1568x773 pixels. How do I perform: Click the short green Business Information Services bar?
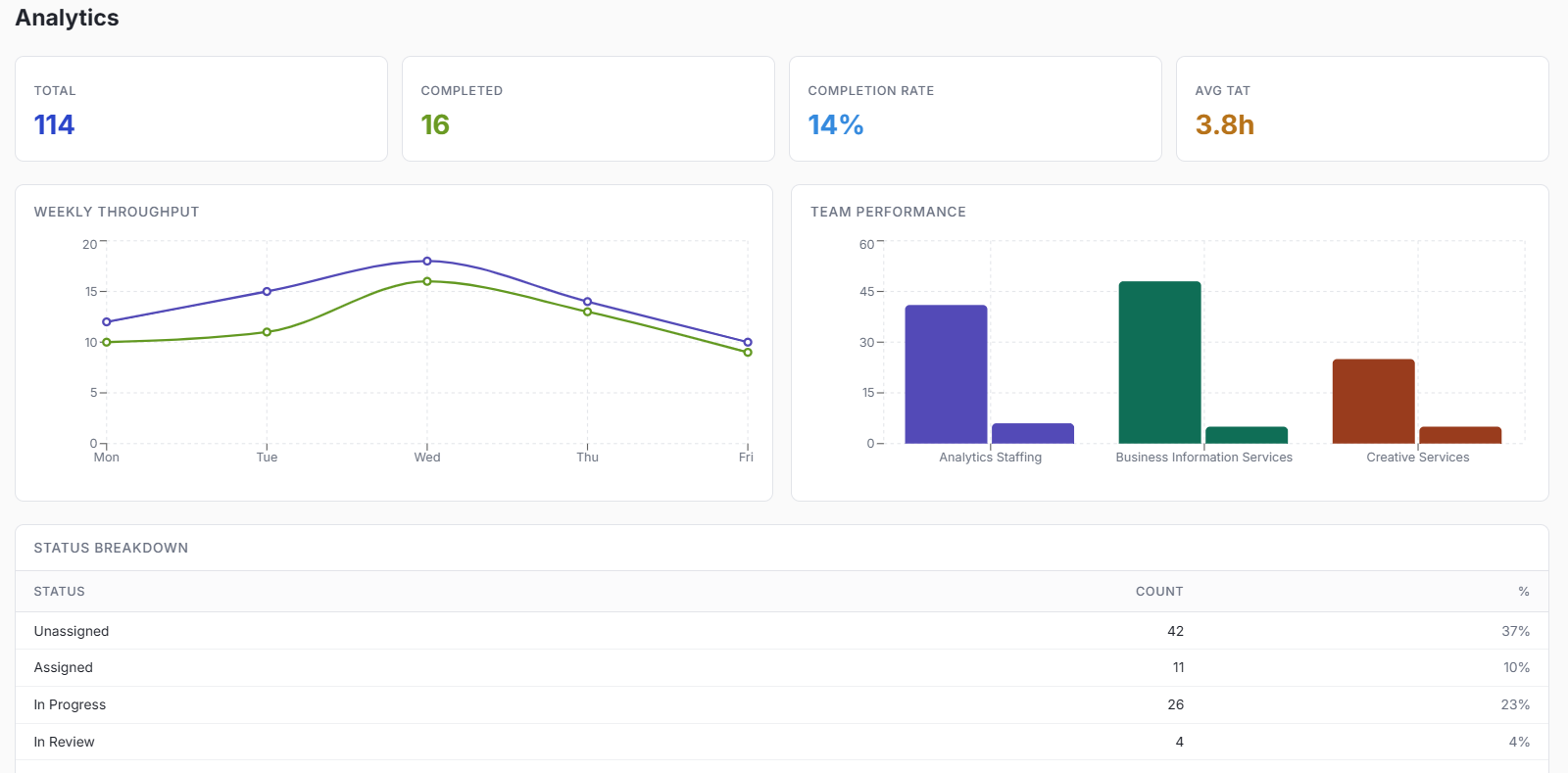point(1247,435)
